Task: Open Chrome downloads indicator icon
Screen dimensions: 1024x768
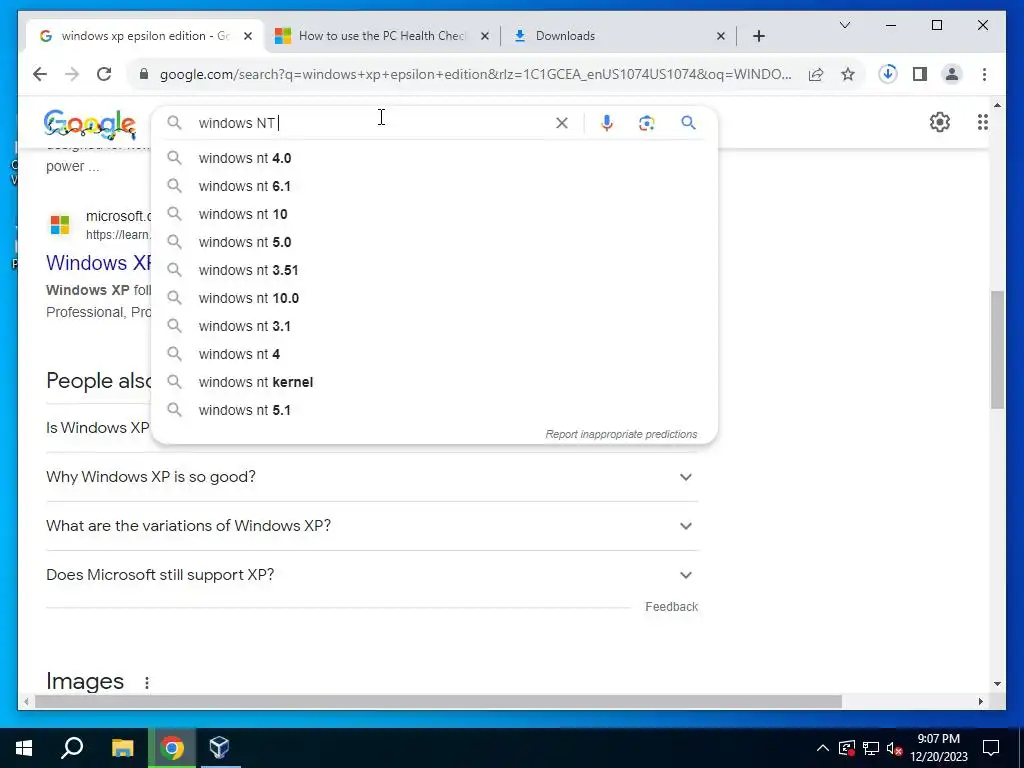Action: click(888, 74)
